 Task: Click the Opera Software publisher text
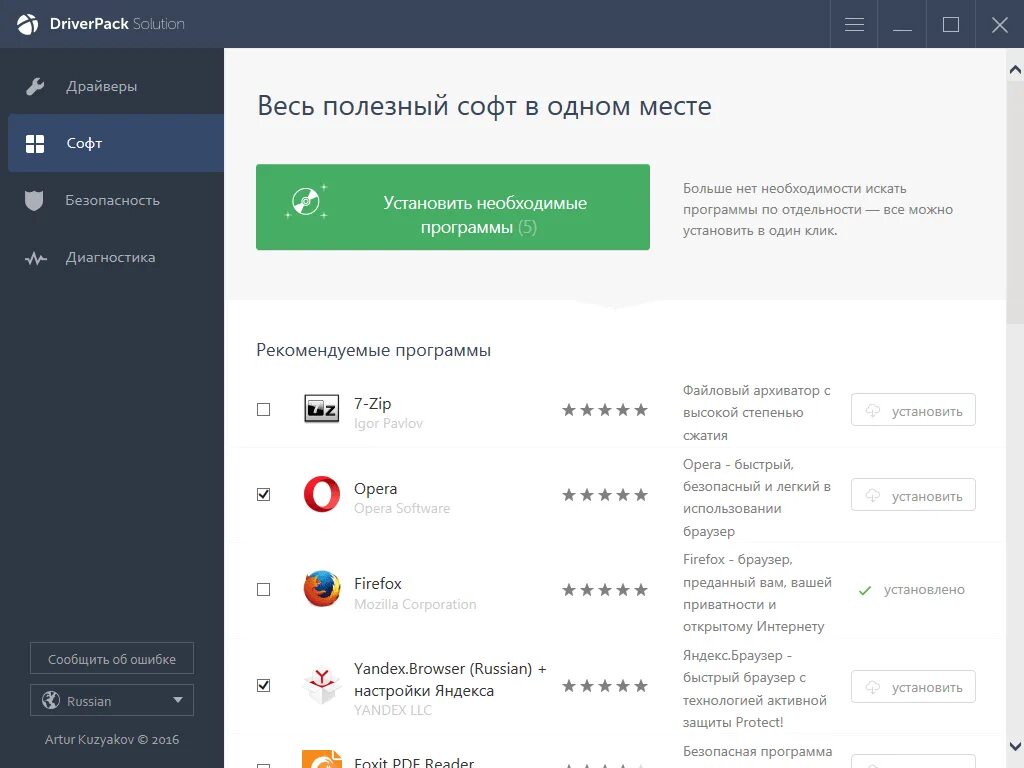point(402,509)
